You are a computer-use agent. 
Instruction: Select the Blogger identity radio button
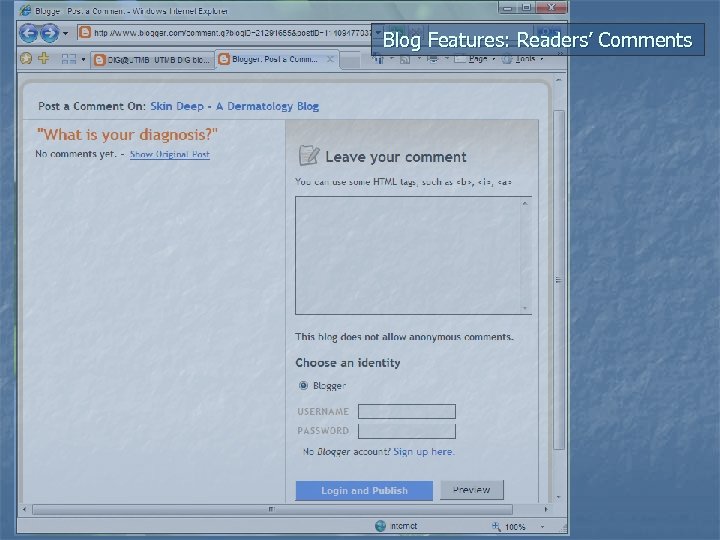tap(303, 385)
